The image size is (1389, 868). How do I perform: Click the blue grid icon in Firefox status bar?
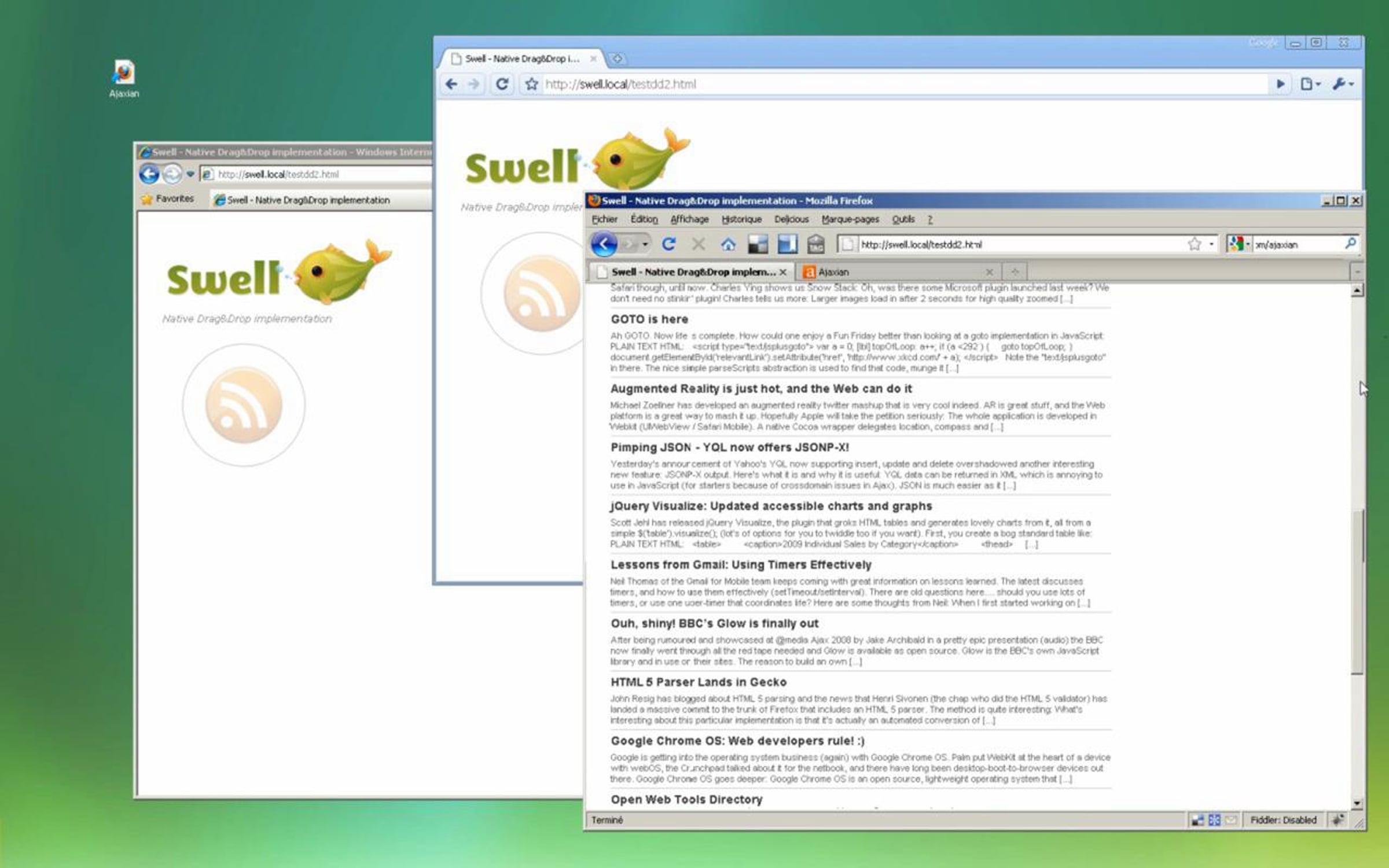pyautogui.click(x=1214, y=820)
